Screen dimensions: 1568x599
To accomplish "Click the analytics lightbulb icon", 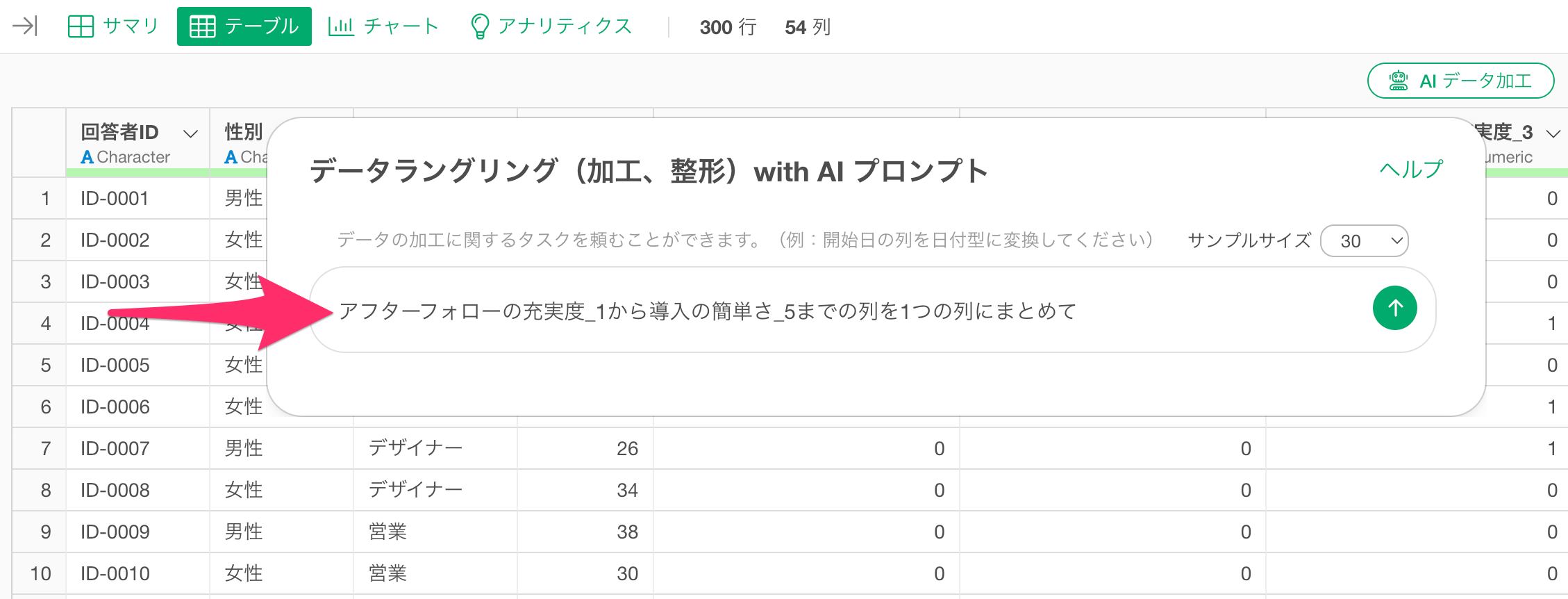I will point(479,26).
